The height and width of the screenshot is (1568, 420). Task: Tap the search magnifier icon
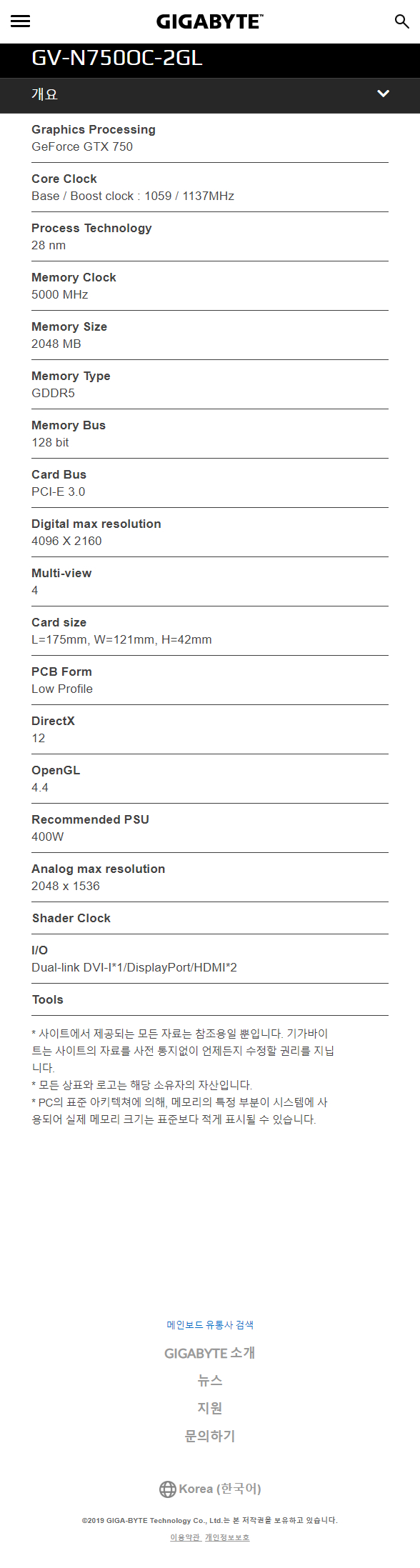coord(402,21)
